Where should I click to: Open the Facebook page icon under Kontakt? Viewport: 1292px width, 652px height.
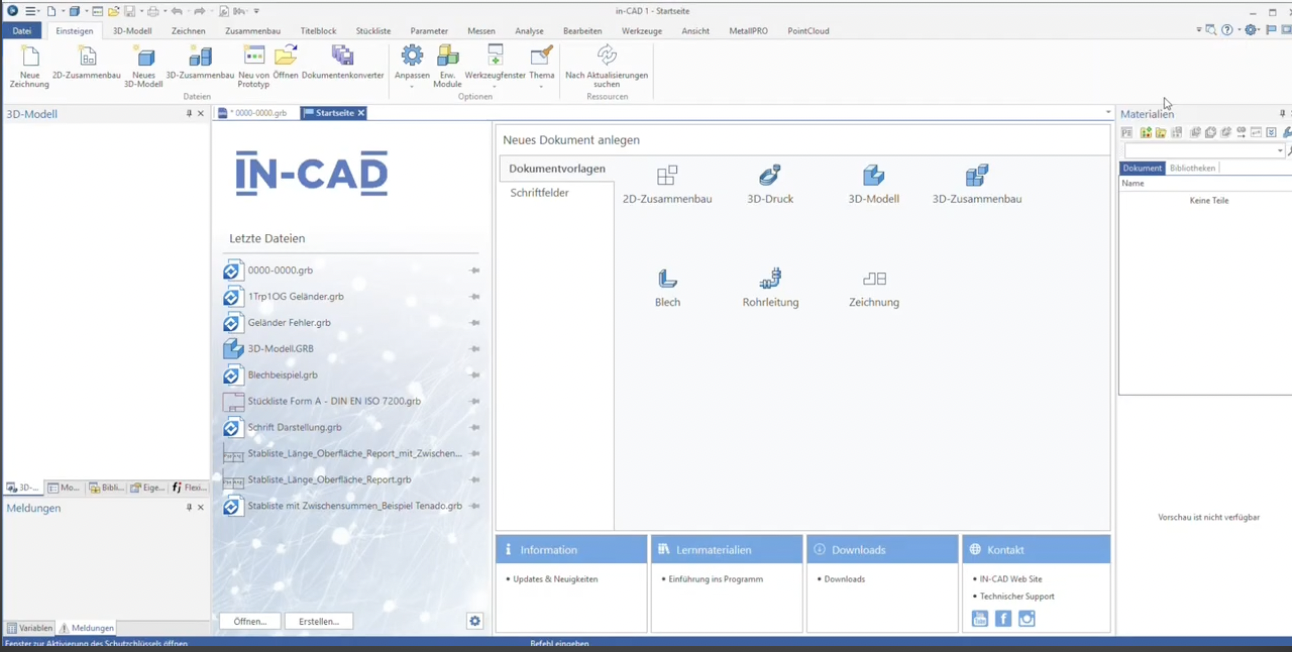click(1003, 618)
